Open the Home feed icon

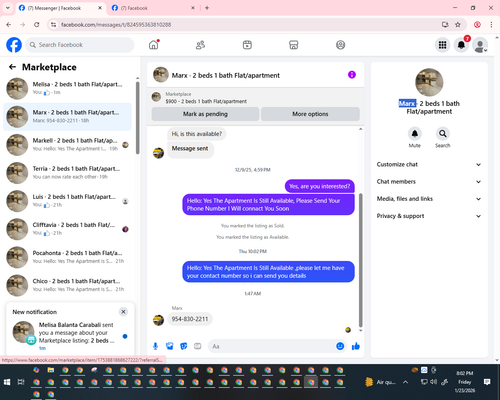point(154,45)
